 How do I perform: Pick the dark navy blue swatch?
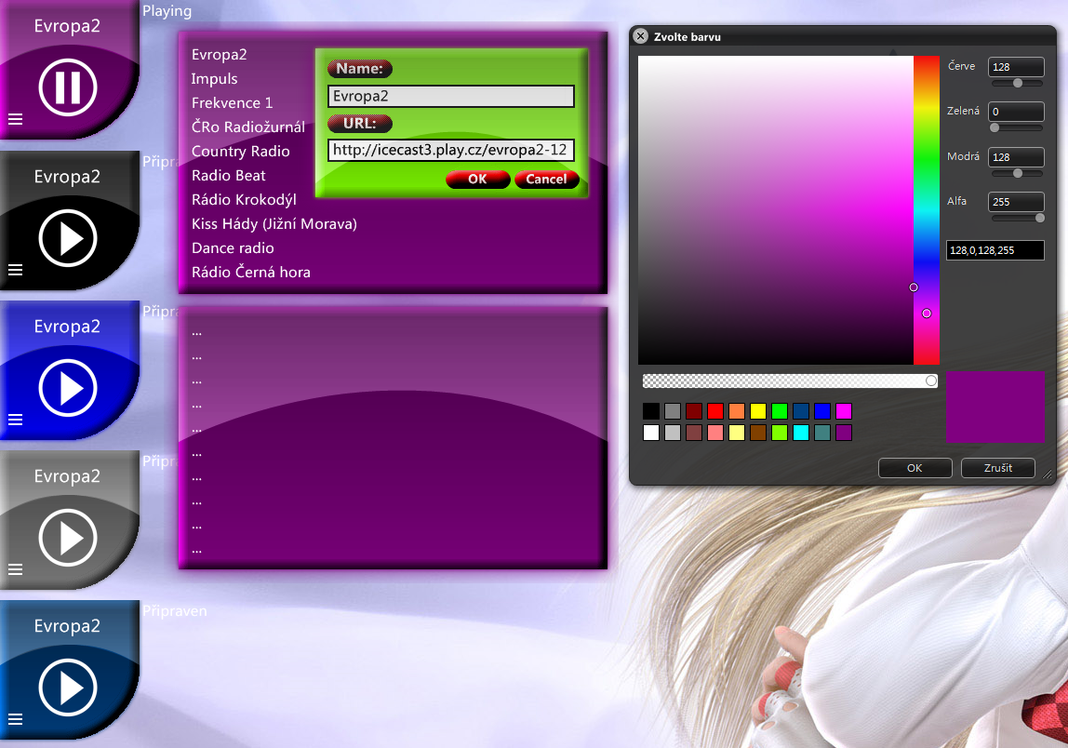(801, 411)
